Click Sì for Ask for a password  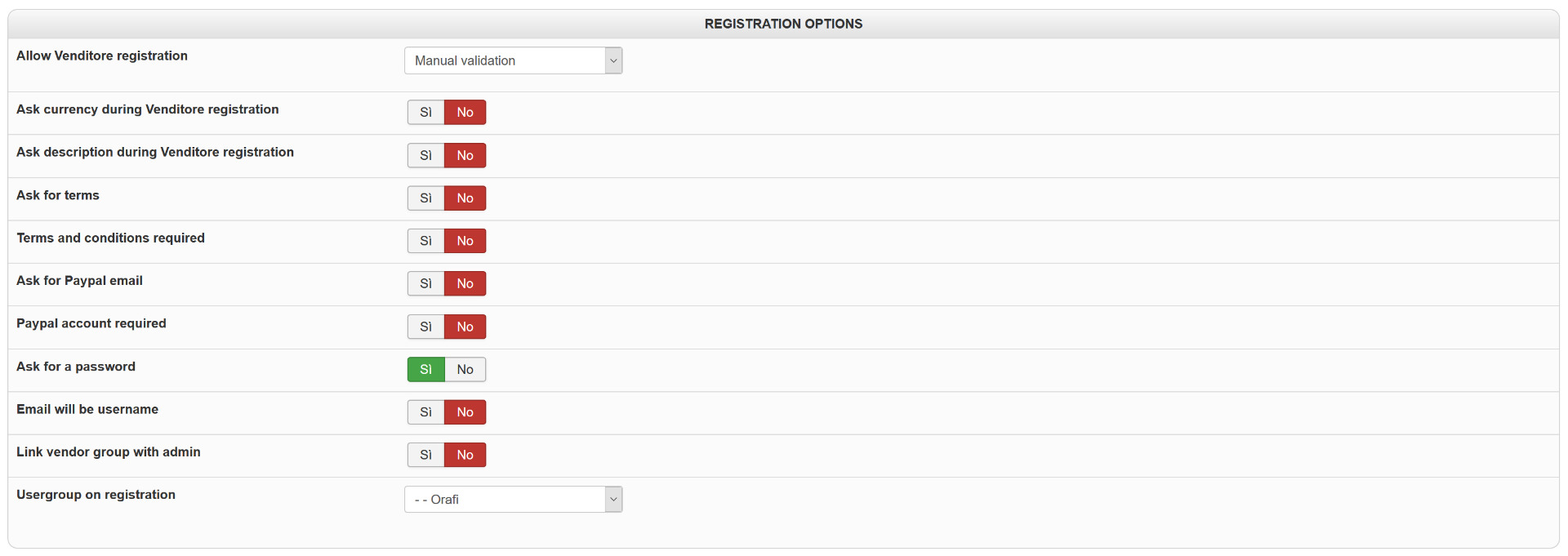click(425, 369)
